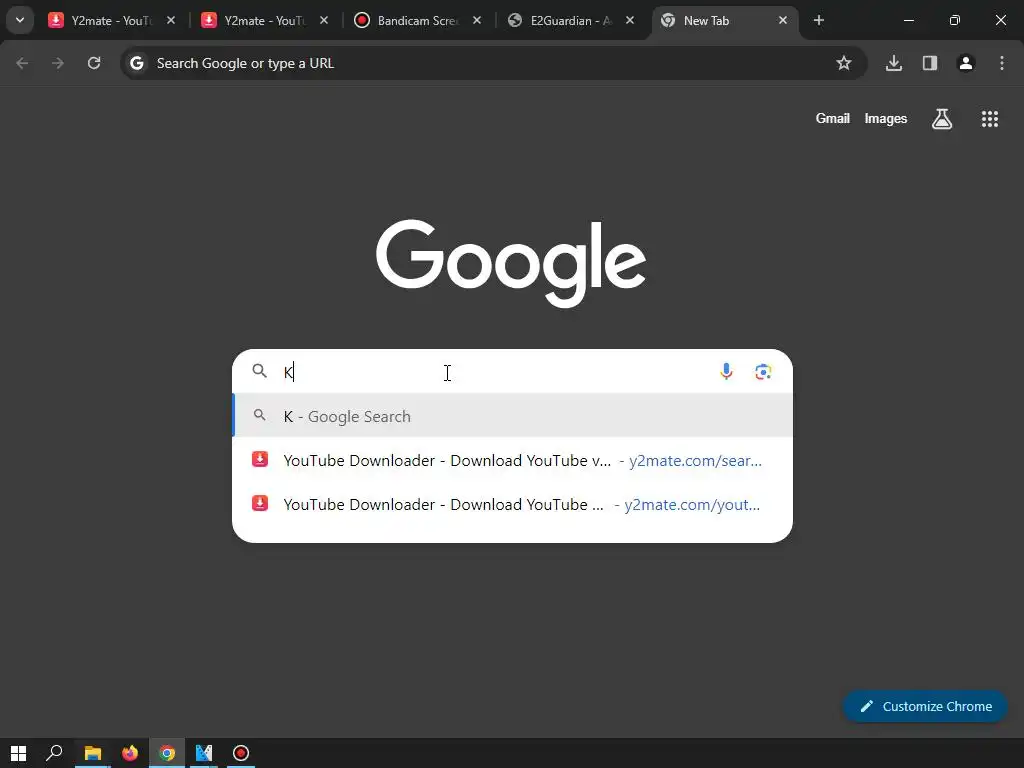Open the tab search dropdown arrow

20,20
